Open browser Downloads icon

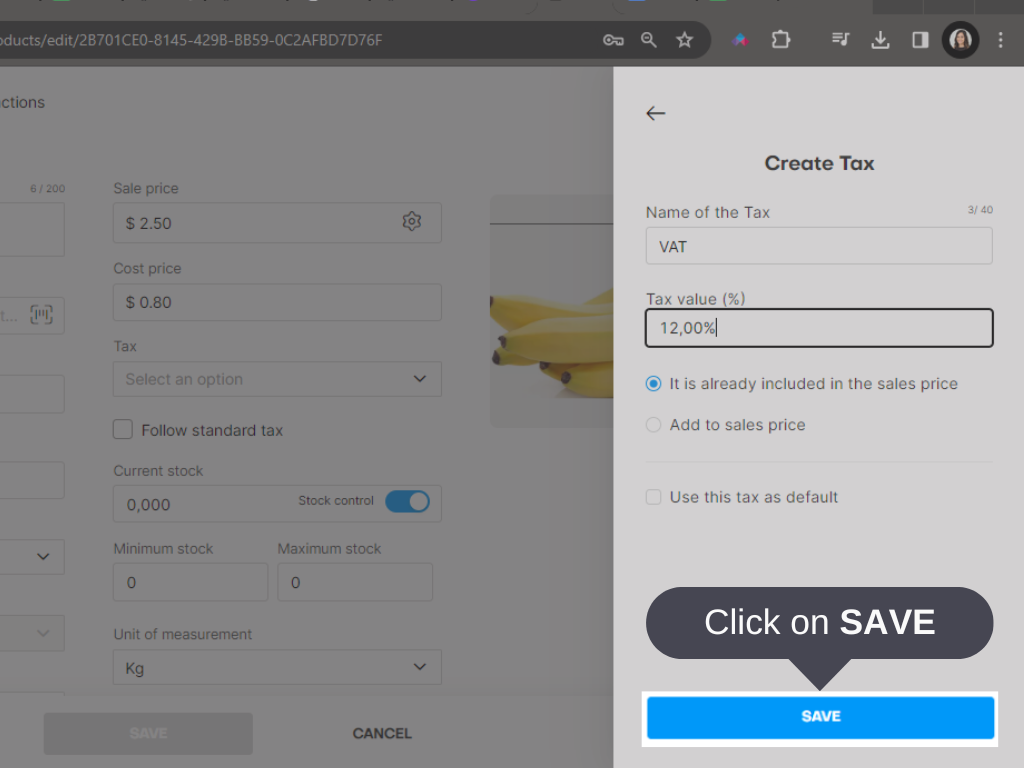pos(880,40)
